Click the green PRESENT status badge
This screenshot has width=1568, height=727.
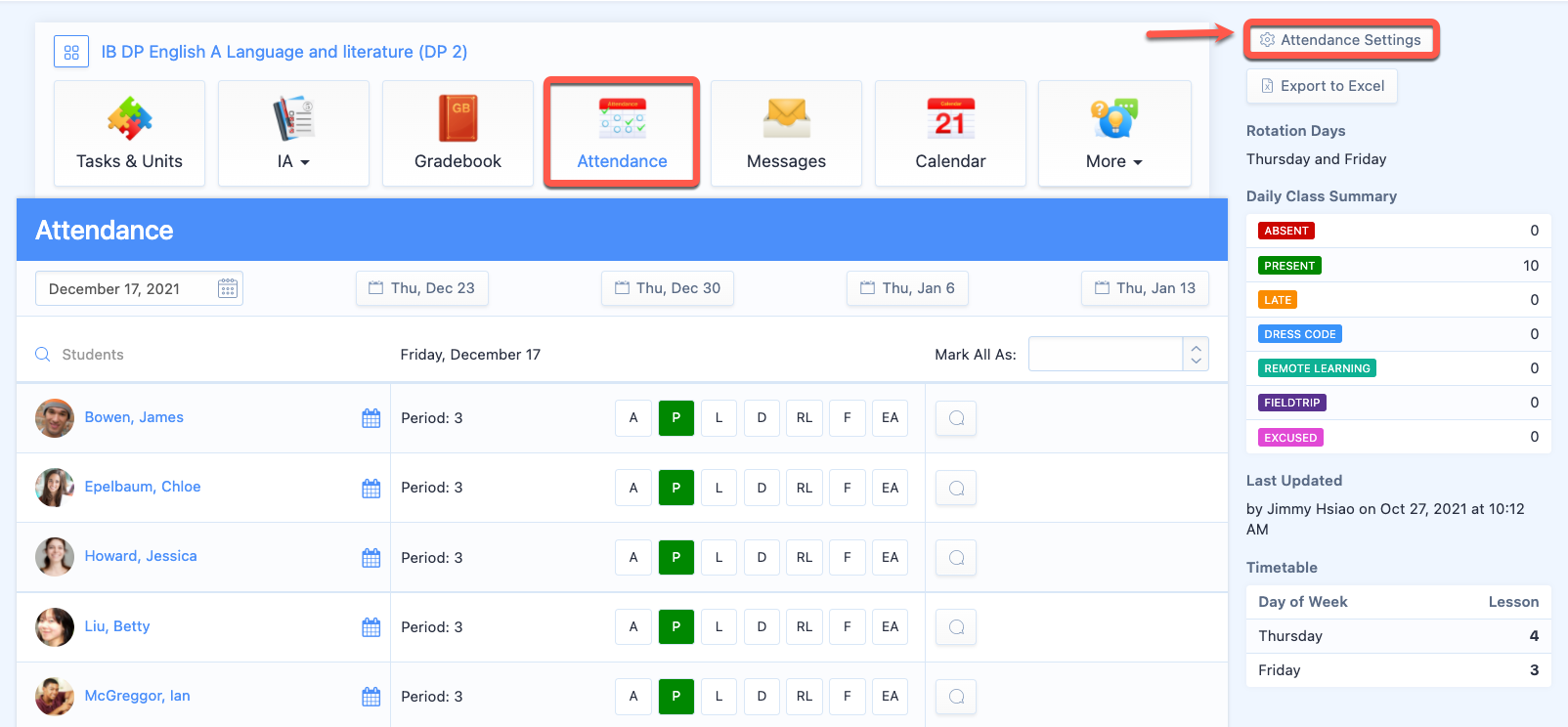click(x=1289, y=266)
